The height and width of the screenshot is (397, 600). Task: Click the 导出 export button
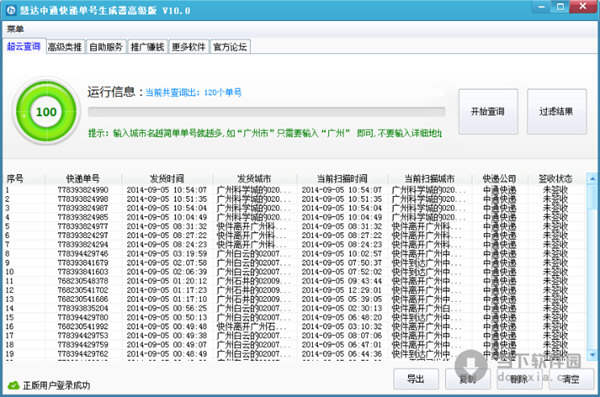(416, 379)
